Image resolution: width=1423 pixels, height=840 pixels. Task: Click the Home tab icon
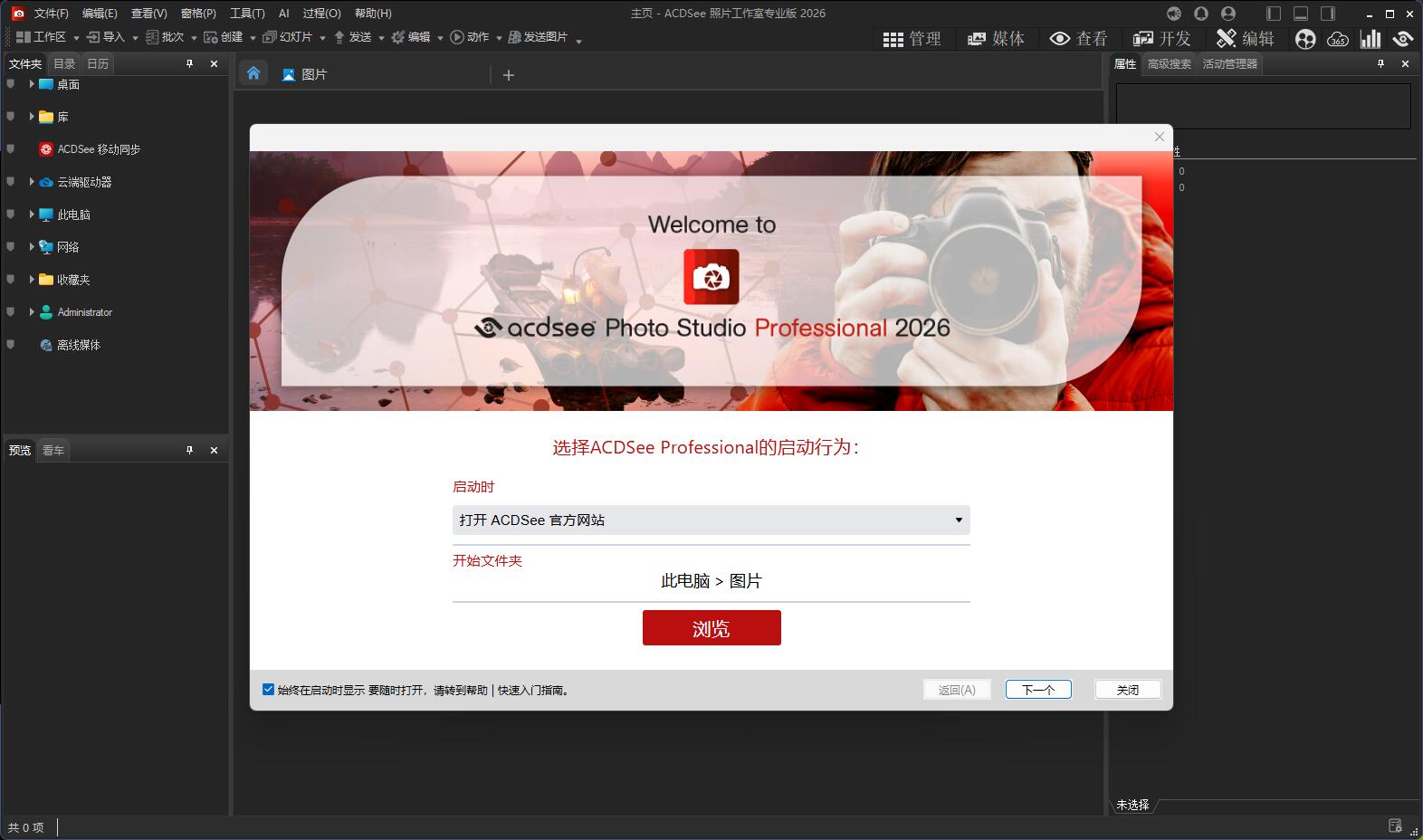click(x=253, y=73)
